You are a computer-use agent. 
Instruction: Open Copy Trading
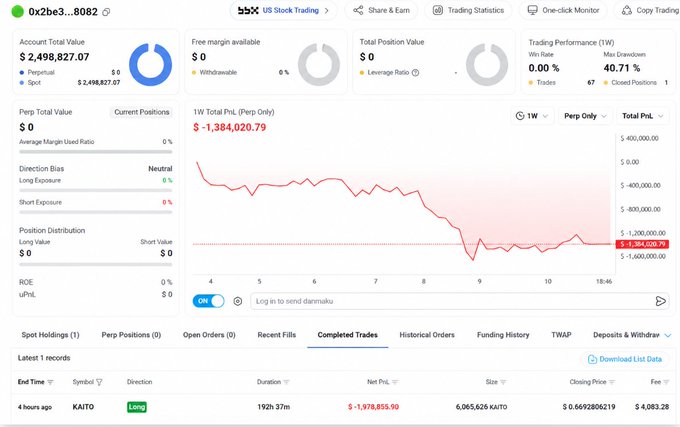point(650,10)
